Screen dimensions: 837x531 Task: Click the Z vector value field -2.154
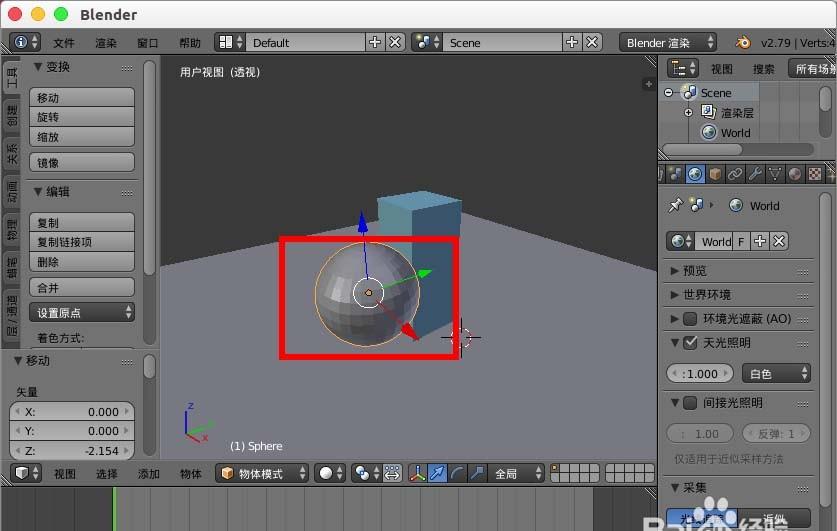pos(72,450)
